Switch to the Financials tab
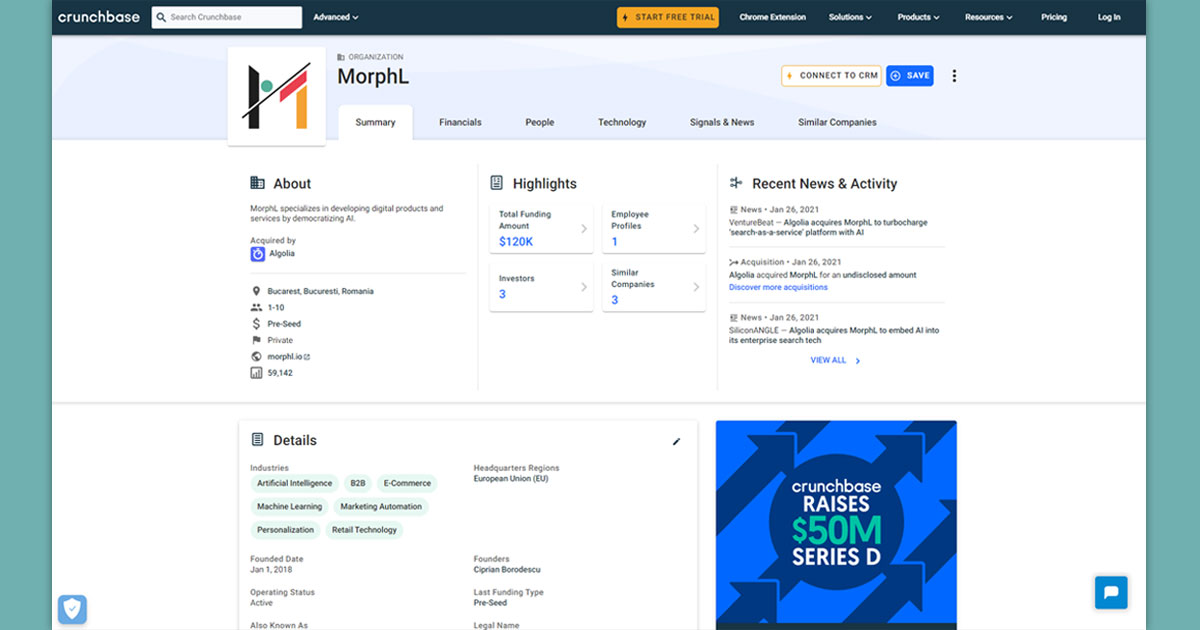Image resolution: width=1200 pixels, height=630 pixels. click(460, 122)
